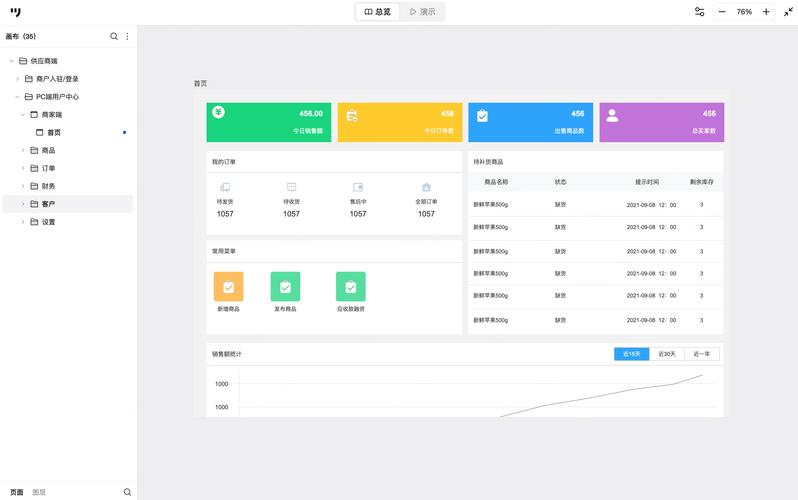Select the 首页 page in the tree
The width and height of the screenshot is (798, 500).
54,132
